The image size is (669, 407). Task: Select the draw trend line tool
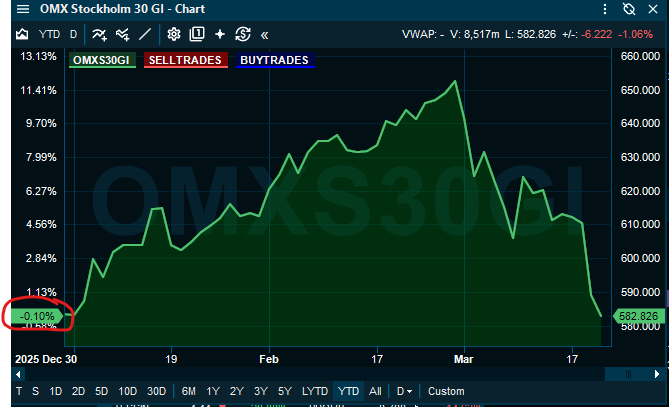(145, 34)
